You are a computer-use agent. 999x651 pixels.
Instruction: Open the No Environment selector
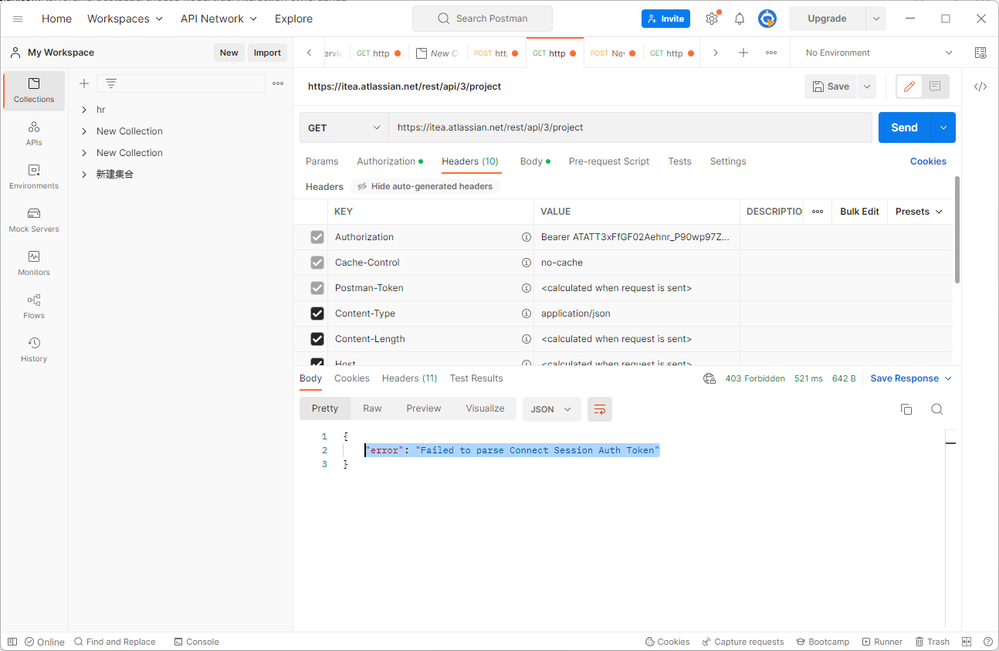coord(879,53)
